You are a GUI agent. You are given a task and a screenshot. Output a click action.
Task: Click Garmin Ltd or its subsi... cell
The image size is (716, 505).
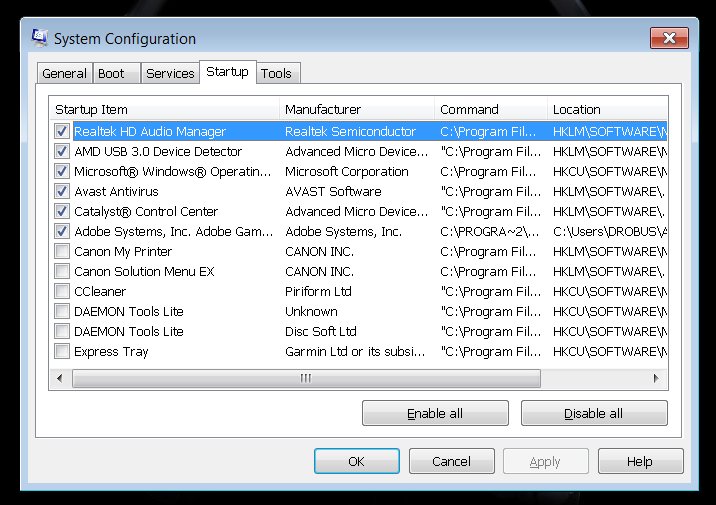355,351
